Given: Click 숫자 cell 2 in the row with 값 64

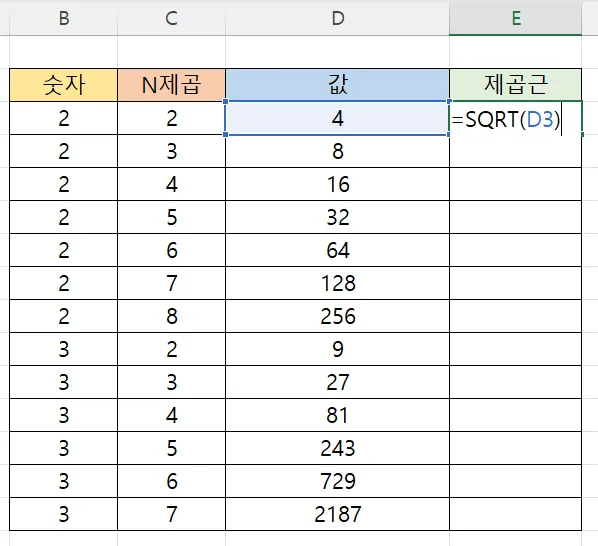Looking at the screenshot, I should pos(63,250).
